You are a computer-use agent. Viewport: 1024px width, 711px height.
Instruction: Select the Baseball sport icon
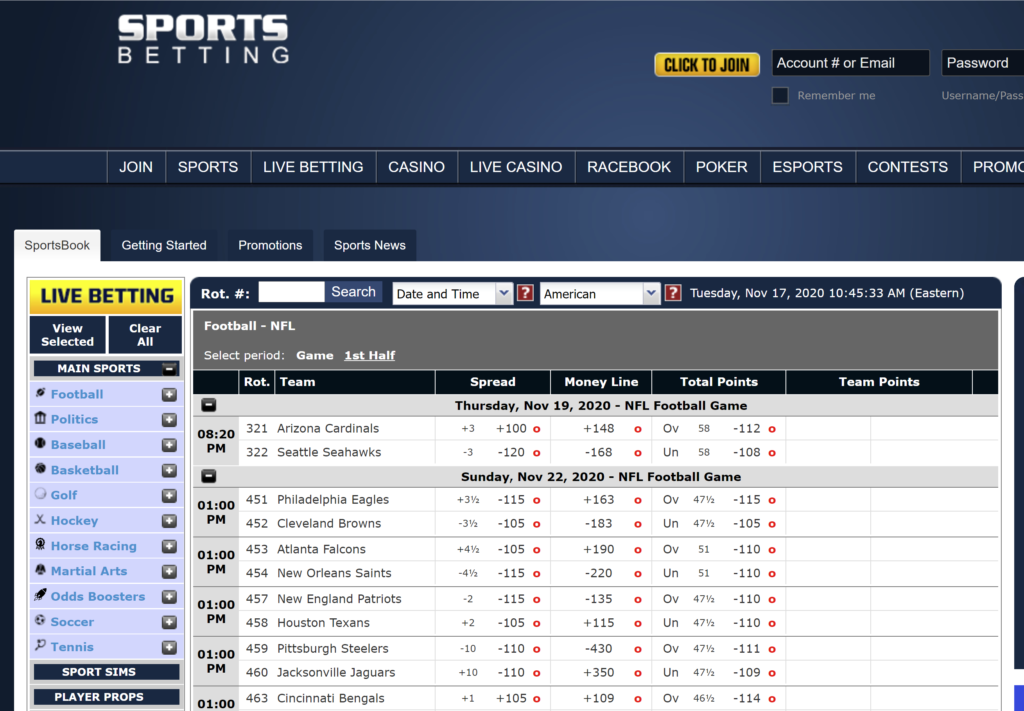click(40, 444)
